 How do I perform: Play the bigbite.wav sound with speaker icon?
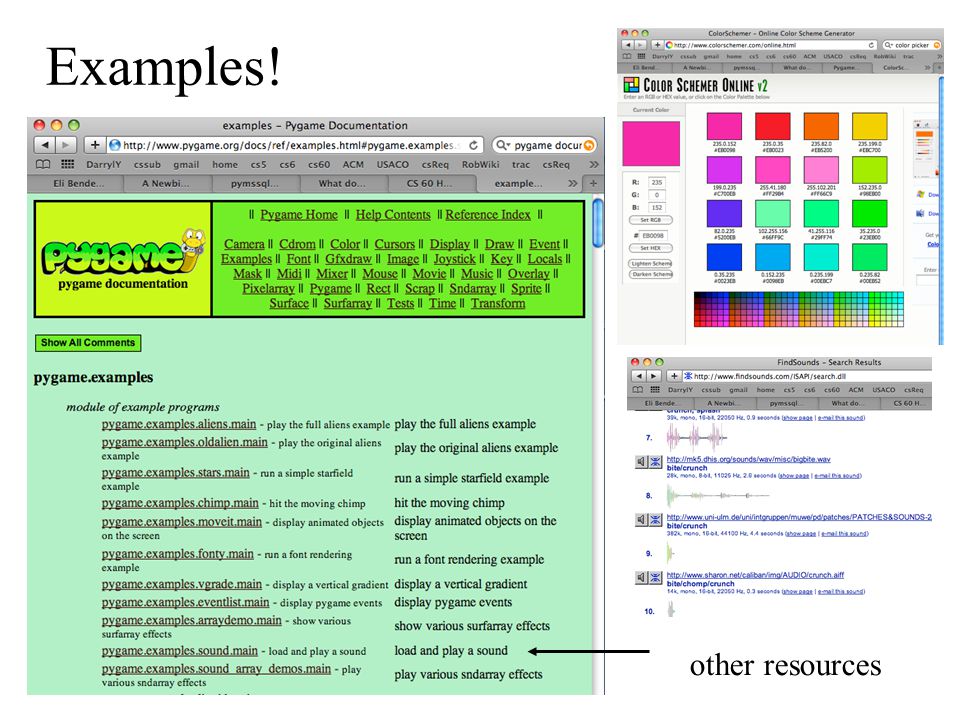coord(641,462)
